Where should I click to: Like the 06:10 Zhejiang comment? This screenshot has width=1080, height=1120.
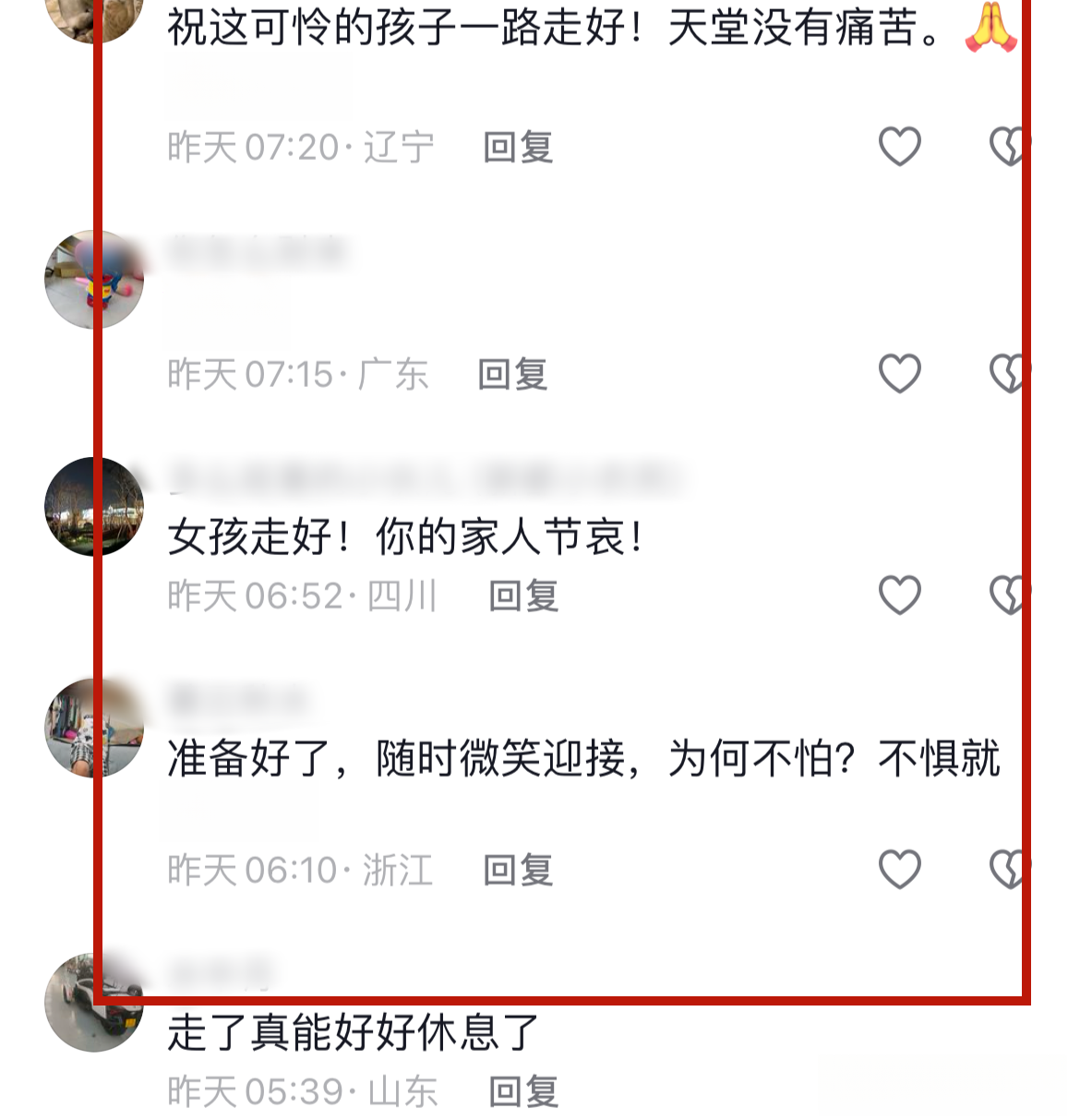click(899, 870)
